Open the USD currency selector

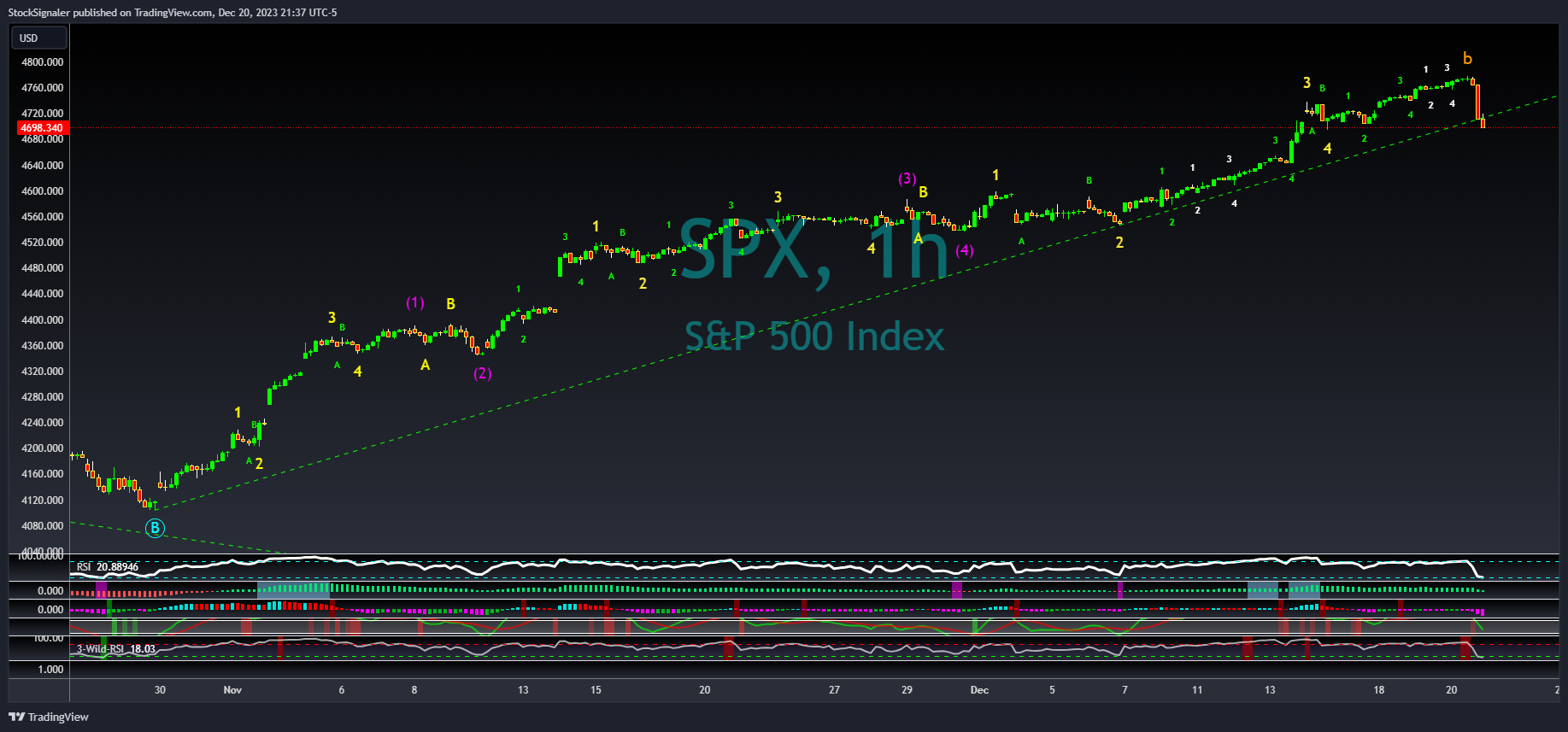point(38,38)
